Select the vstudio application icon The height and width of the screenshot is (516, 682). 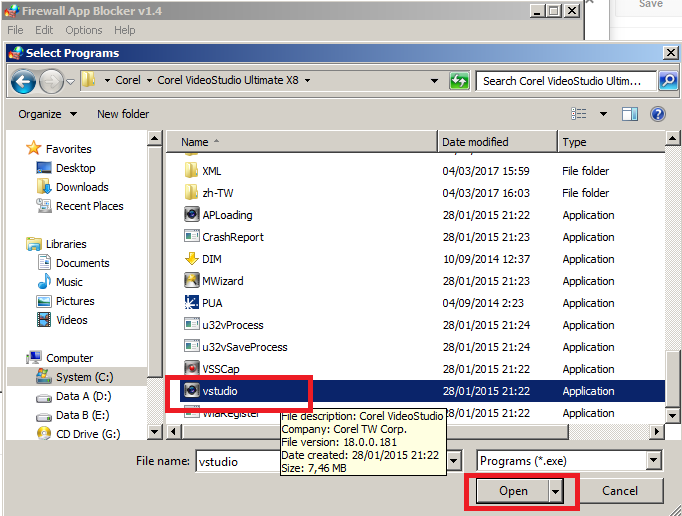[191, 390]
